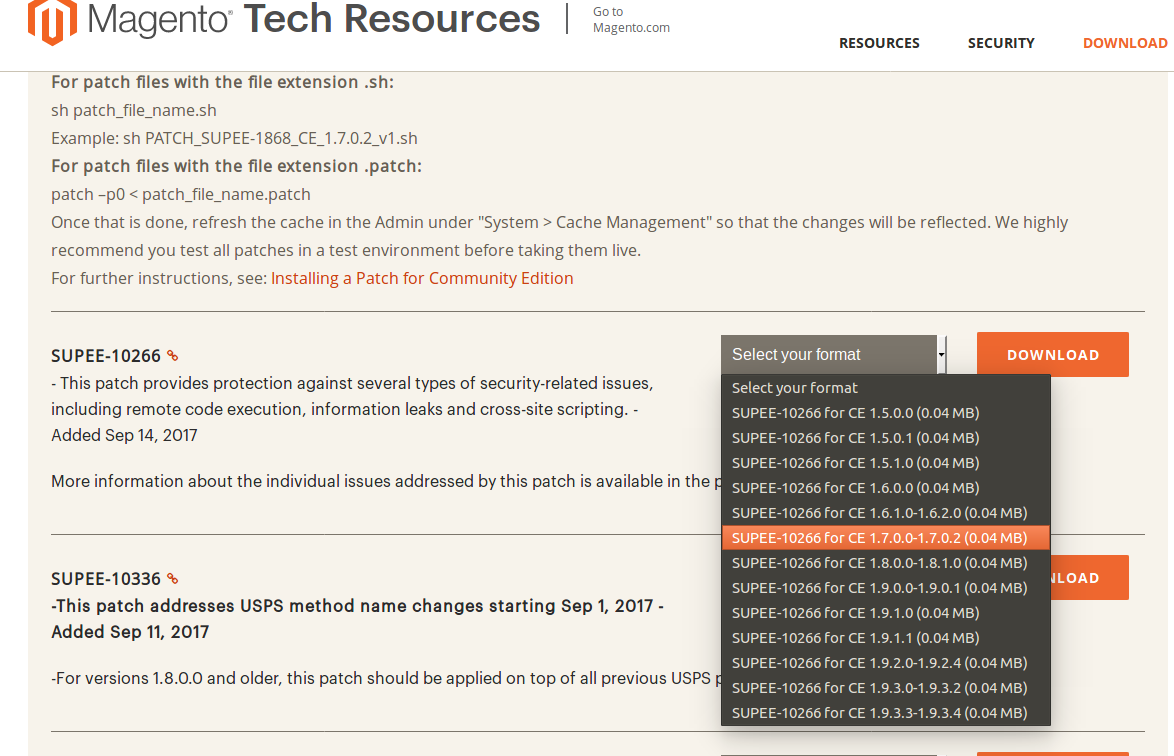This screenshot has width=1174, height=756.
Task: Open the Select your format dropdown
Action: click(x=830, y=354)
